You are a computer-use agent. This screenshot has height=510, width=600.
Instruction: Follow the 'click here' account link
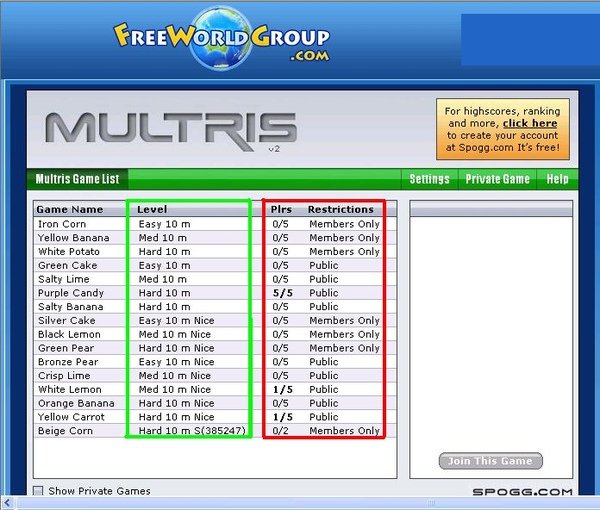(530, 123)
